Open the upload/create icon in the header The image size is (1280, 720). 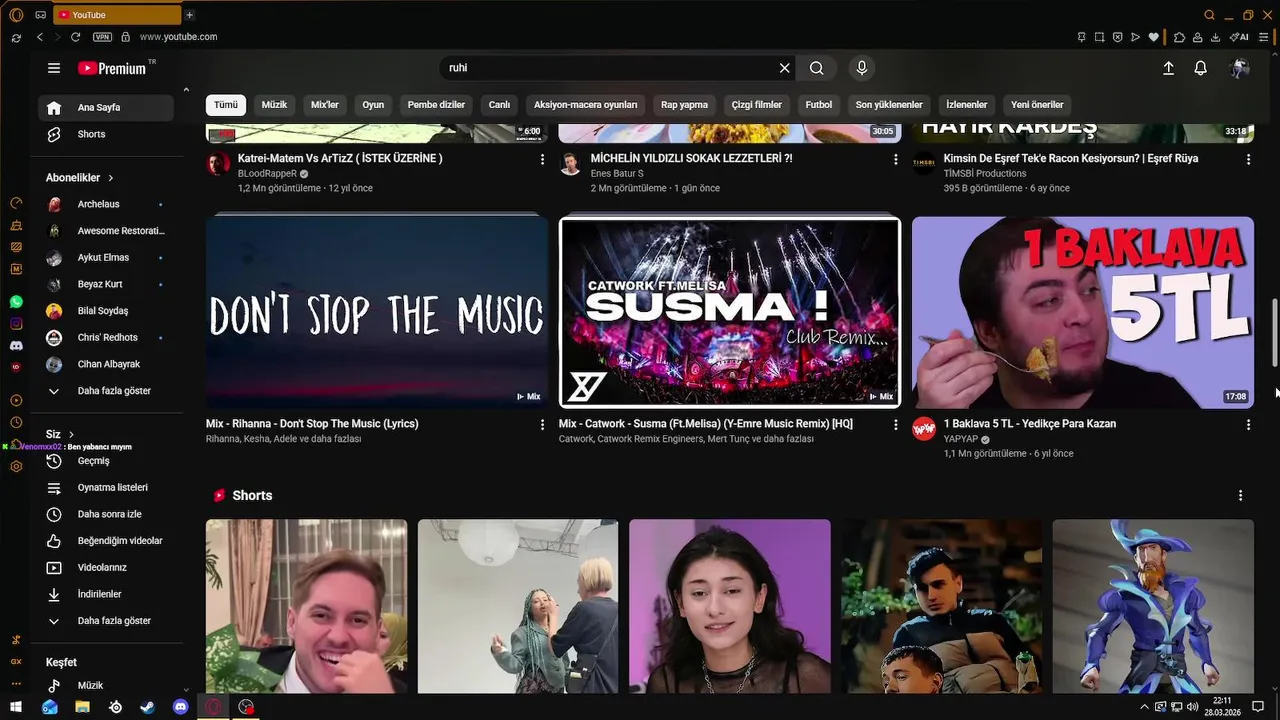point(1168,68)
